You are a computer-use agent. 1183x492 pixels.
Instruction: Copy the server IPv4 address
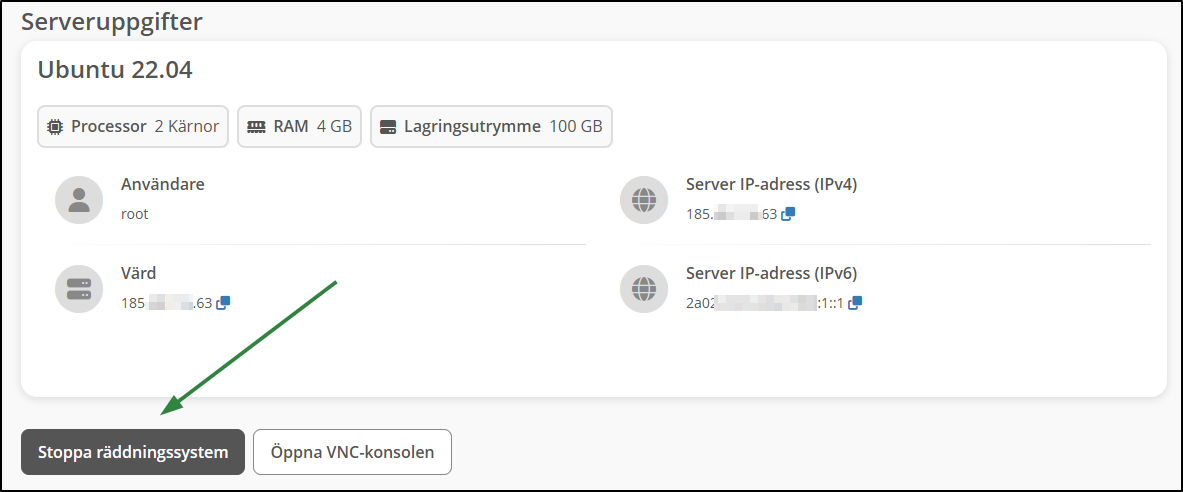pos(788,214)
